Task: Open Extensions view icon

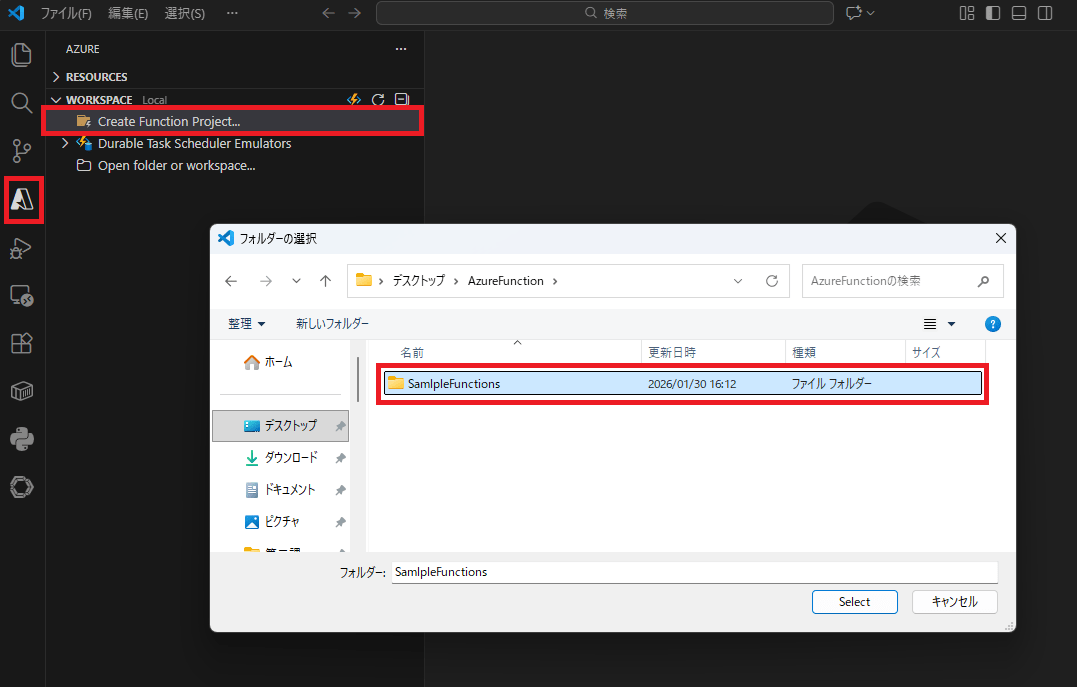Action: click(21, 343)
